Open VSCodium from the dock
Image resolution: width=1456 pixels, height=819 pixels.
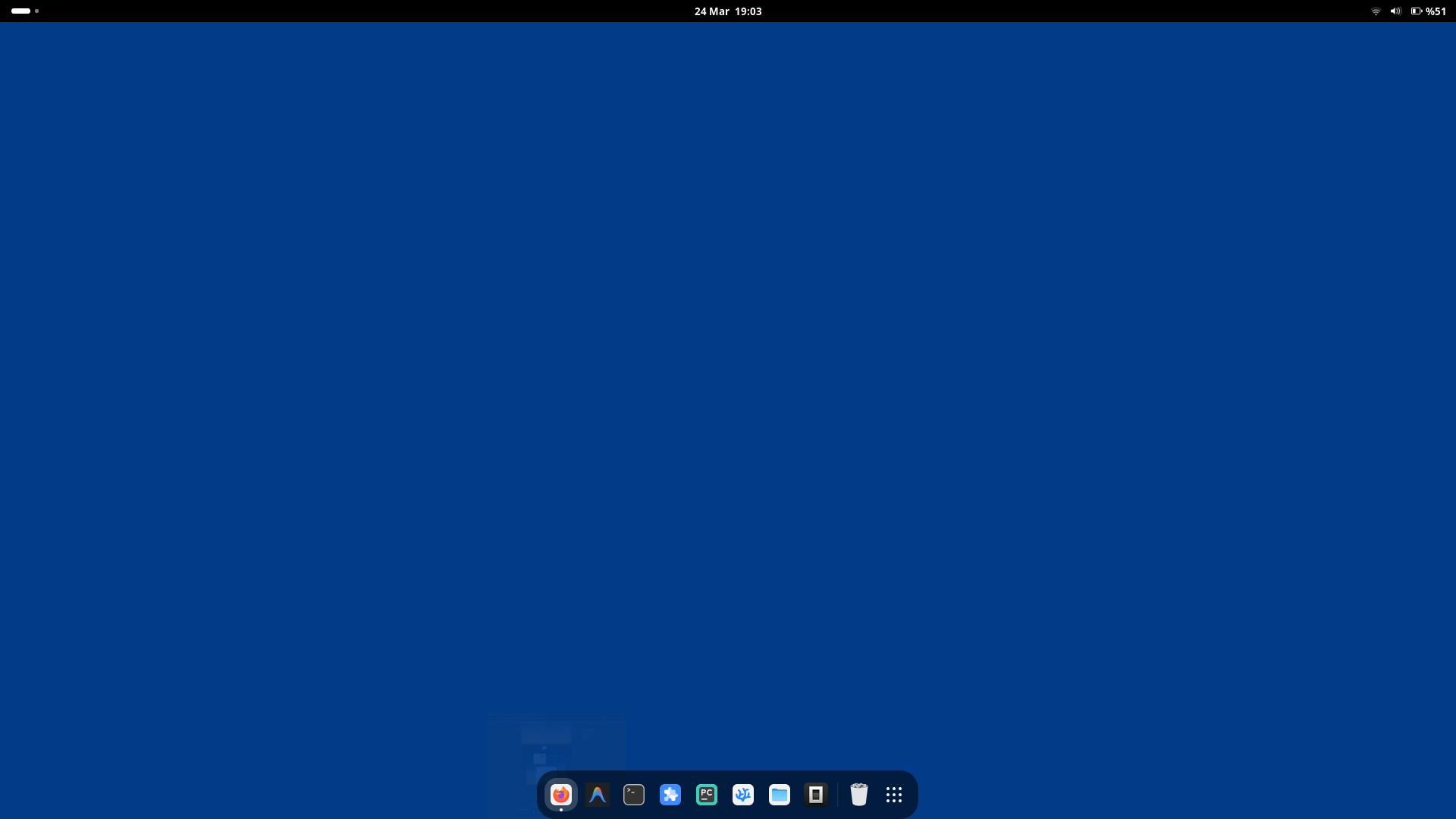[742, 795]
